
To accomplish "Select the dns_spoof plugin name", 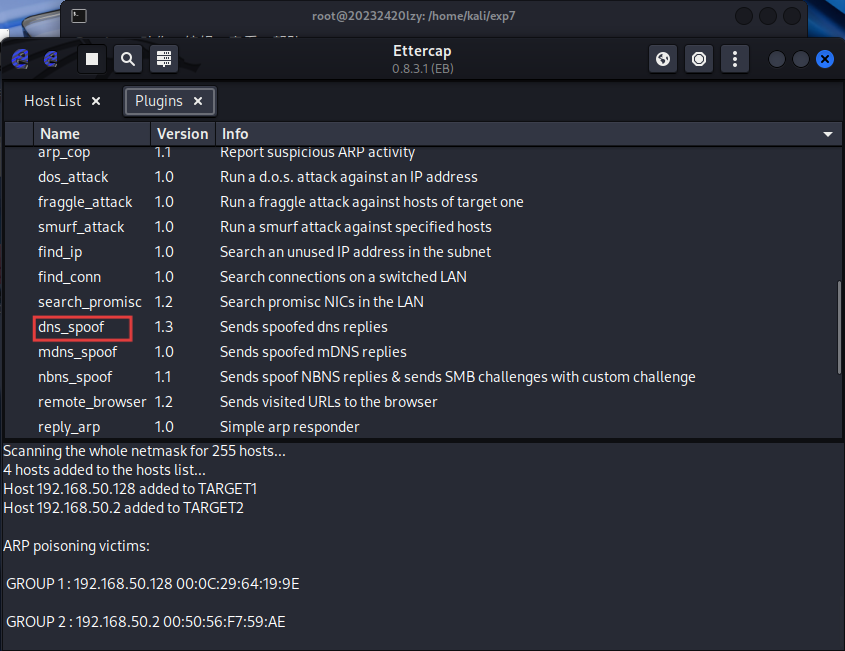I will click(x=71, y=327).
